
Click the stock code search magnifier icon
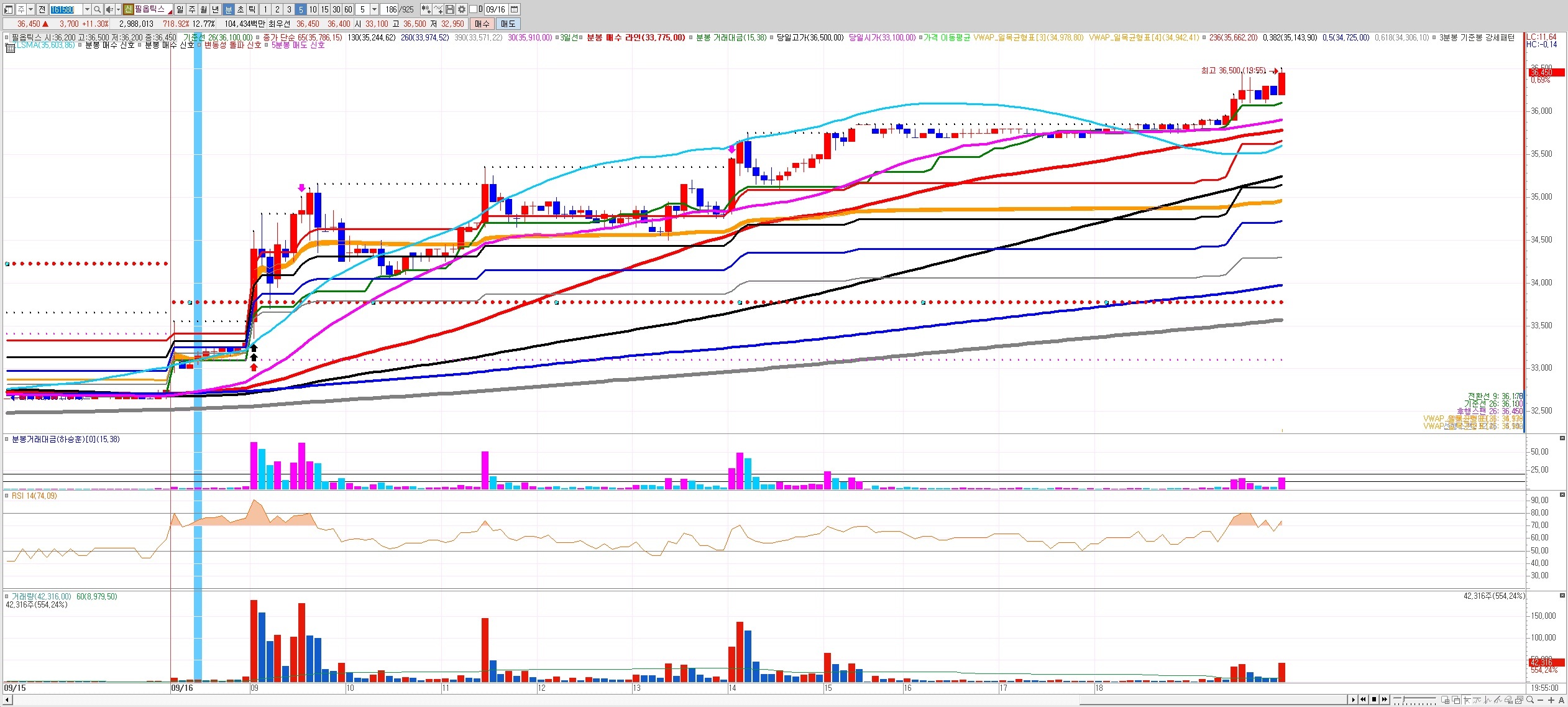pos(98,9)
